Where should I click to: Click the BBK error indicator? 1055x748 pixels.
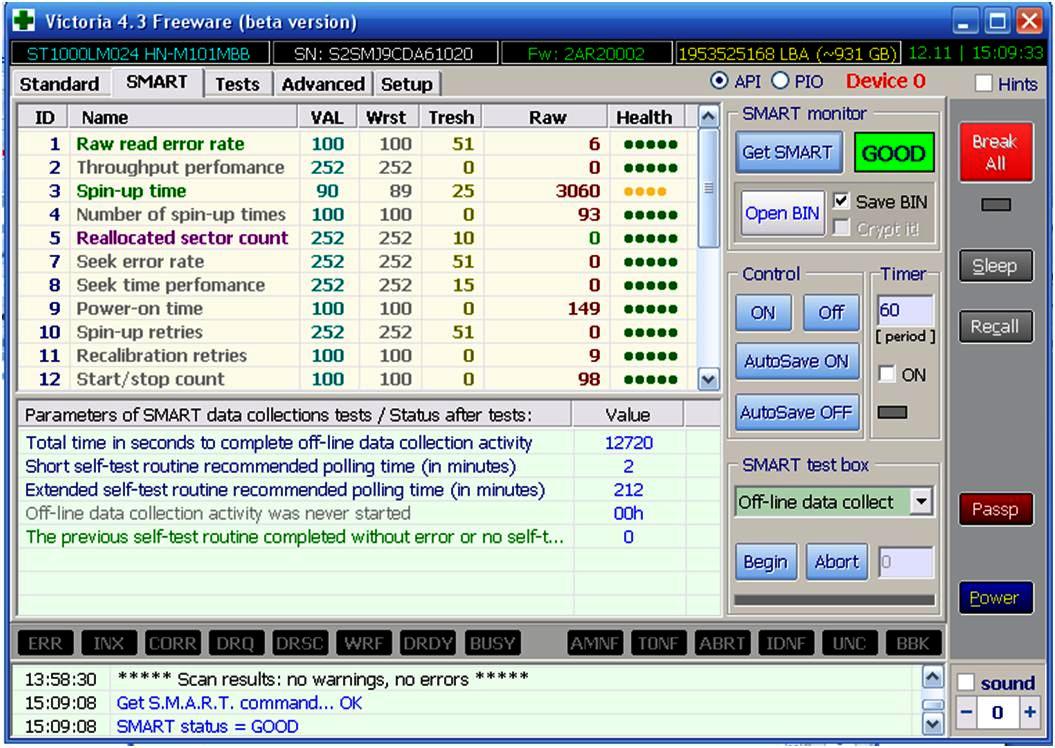point(912,644)
